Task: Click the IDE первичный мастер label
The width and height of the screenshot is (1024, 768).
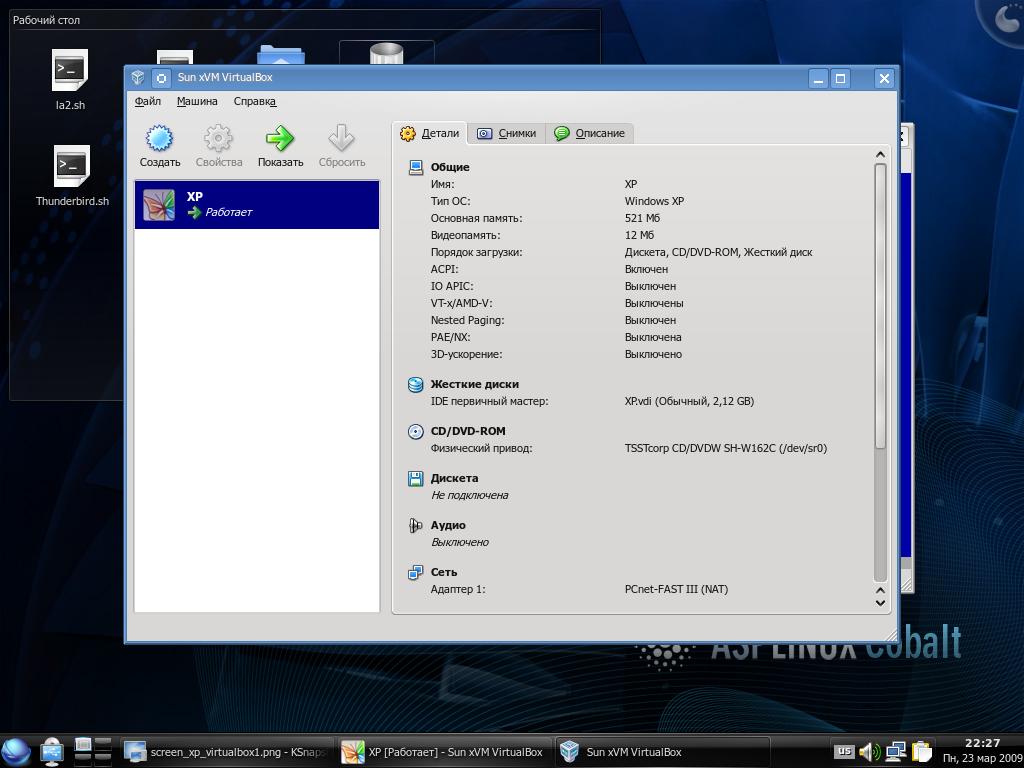Action: coord(489,401)
